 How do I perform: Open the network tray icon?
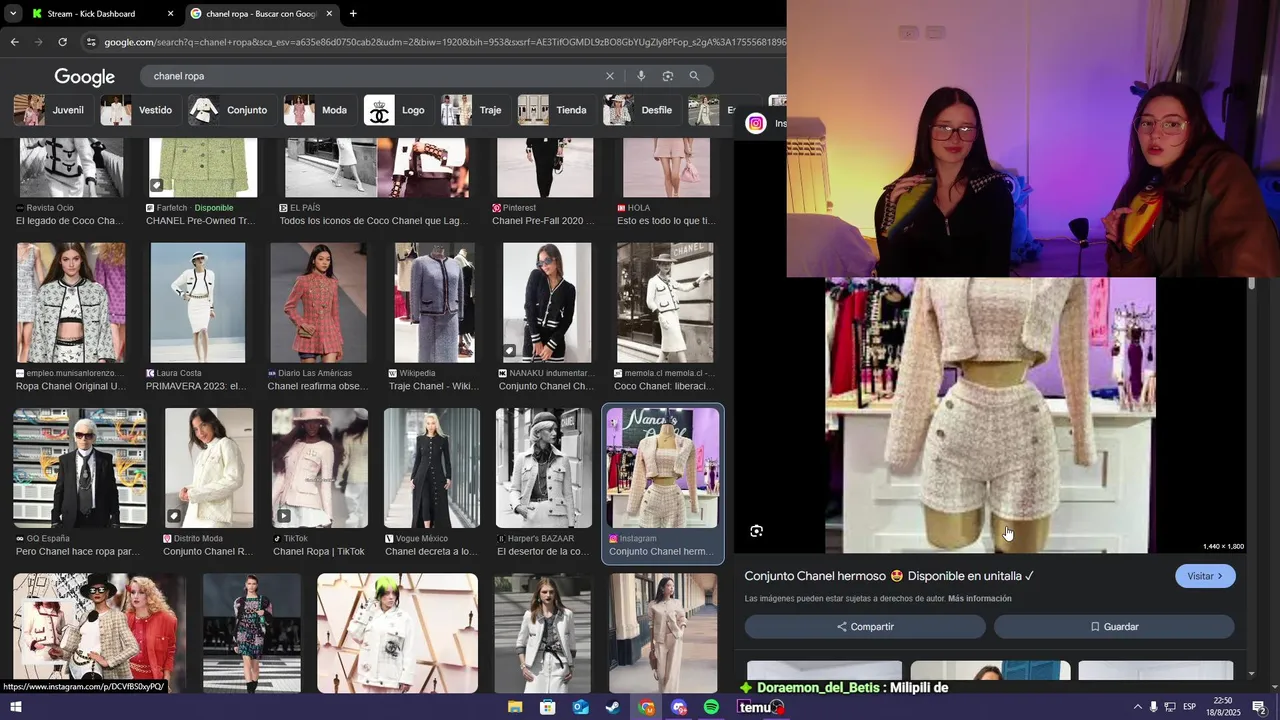click(x=1170, y=707)
